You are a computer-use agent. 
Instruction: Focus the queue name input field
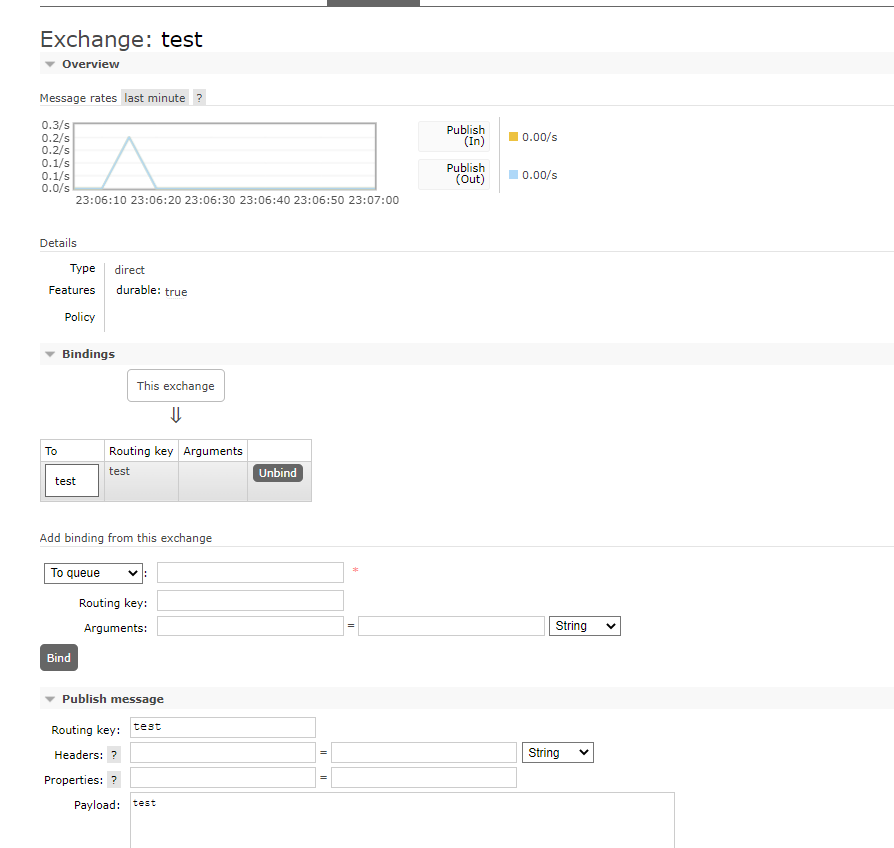250,573
